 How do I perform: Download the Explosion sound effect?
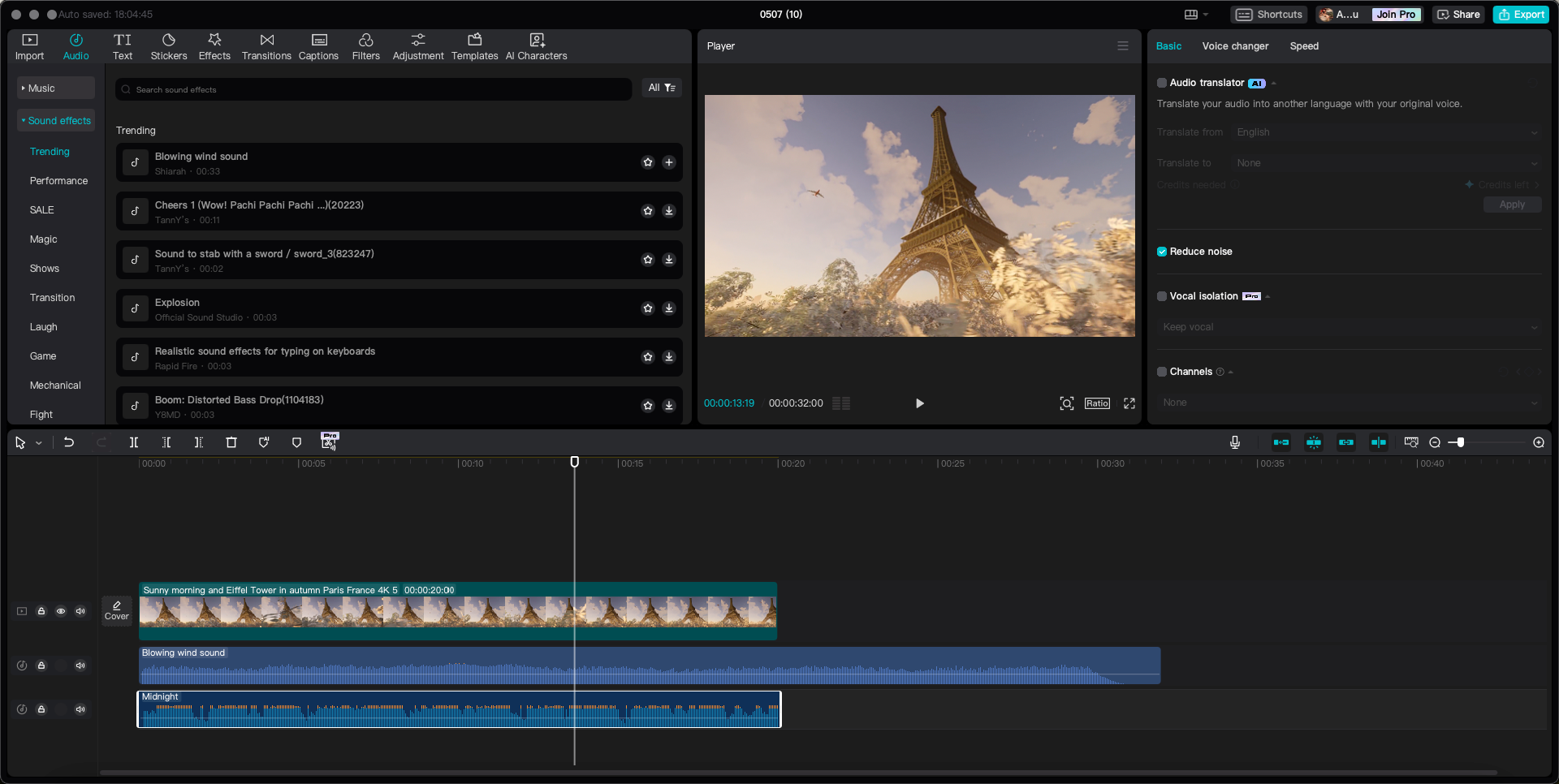click(x=668, y=308)
